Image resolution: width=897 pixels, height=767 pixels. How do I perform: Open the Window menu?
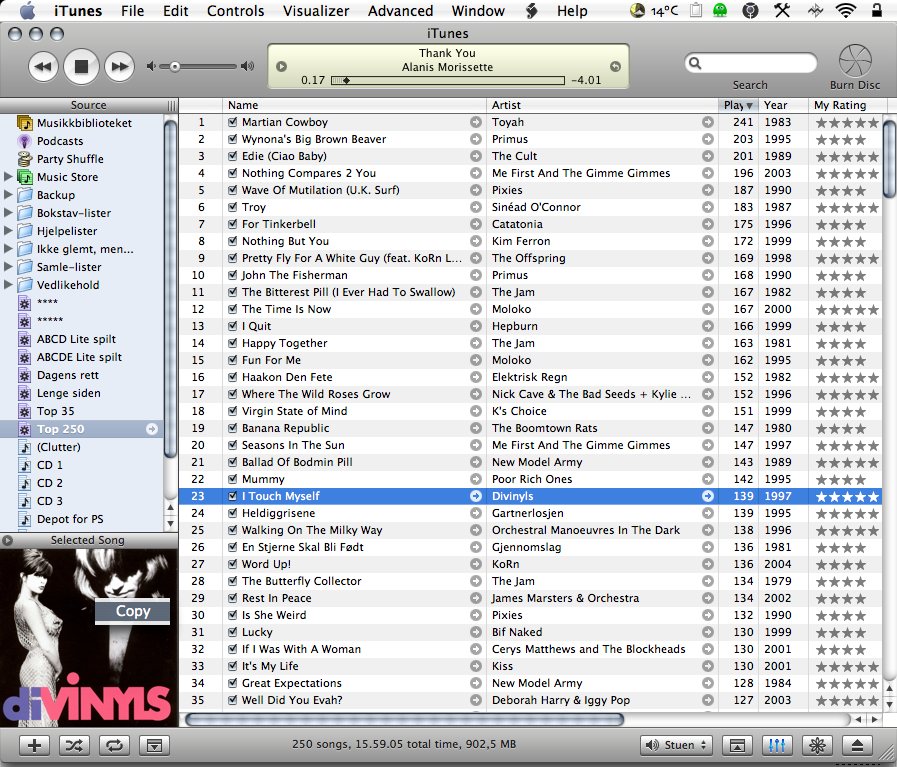coord(478,10)
